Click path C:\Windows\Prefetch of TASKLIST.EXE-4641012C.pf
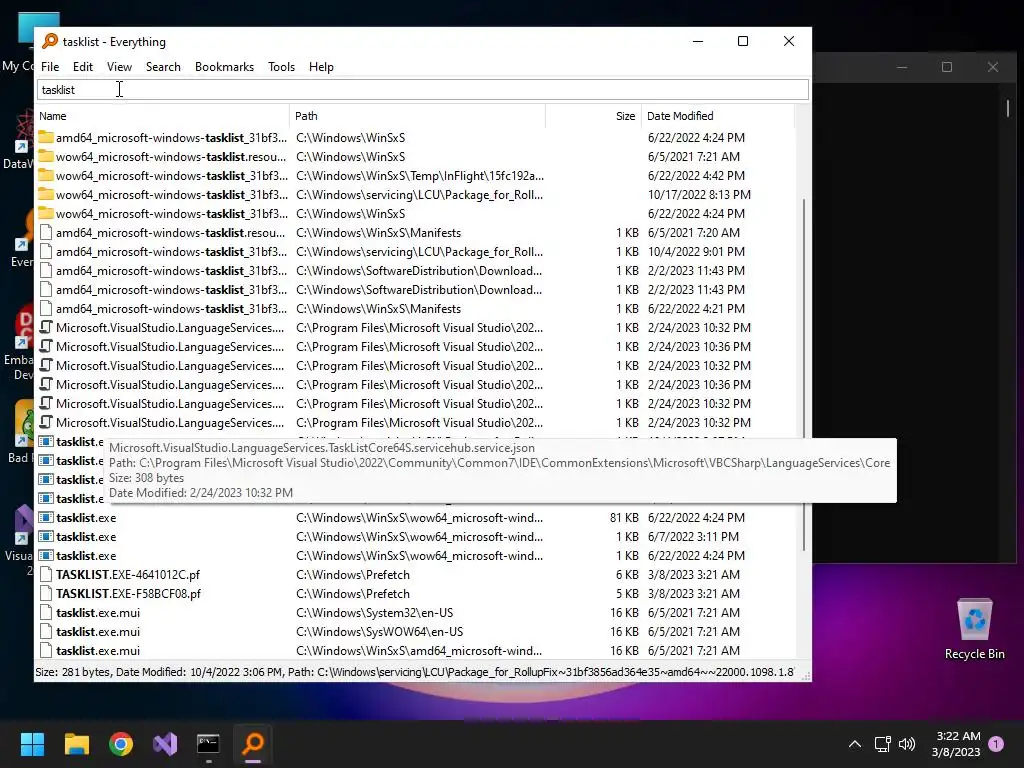 [353, 575]
